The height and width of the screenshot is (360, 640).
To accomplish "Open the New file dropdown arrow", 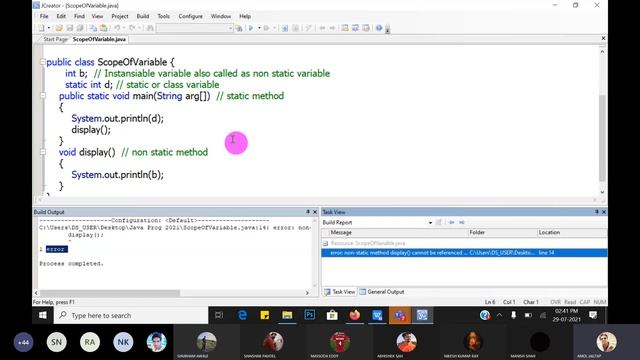I will pyautogui.click(x=49, y=28).
